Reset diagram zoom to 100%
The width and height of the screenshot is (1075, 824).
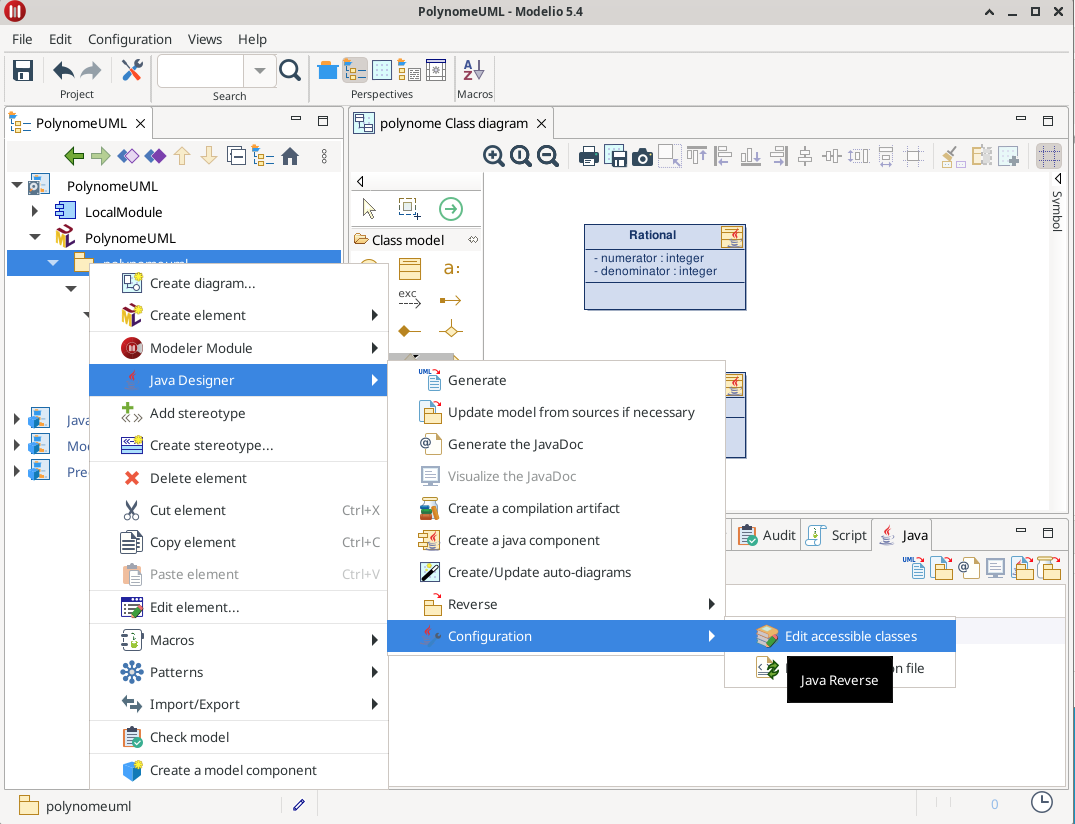click(520, 156)
